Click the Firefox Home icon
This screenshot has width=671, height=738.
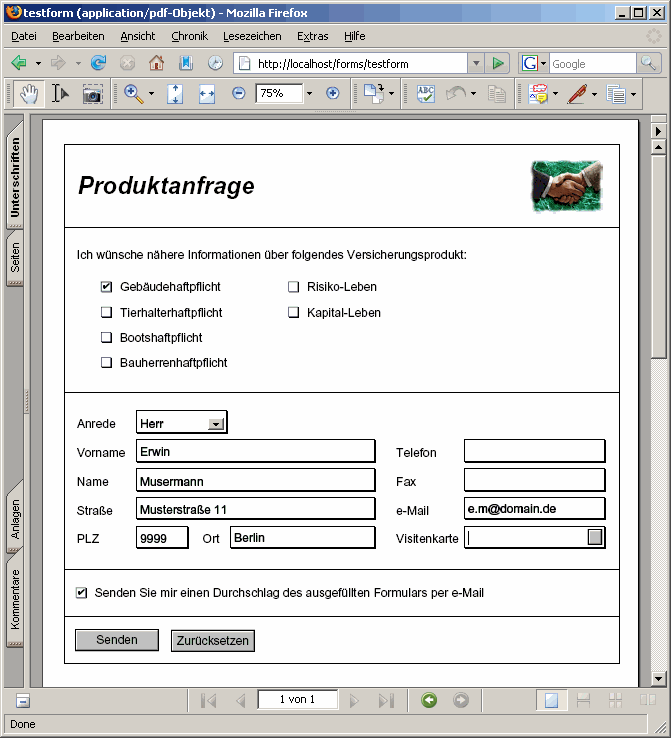click(156, 63)
